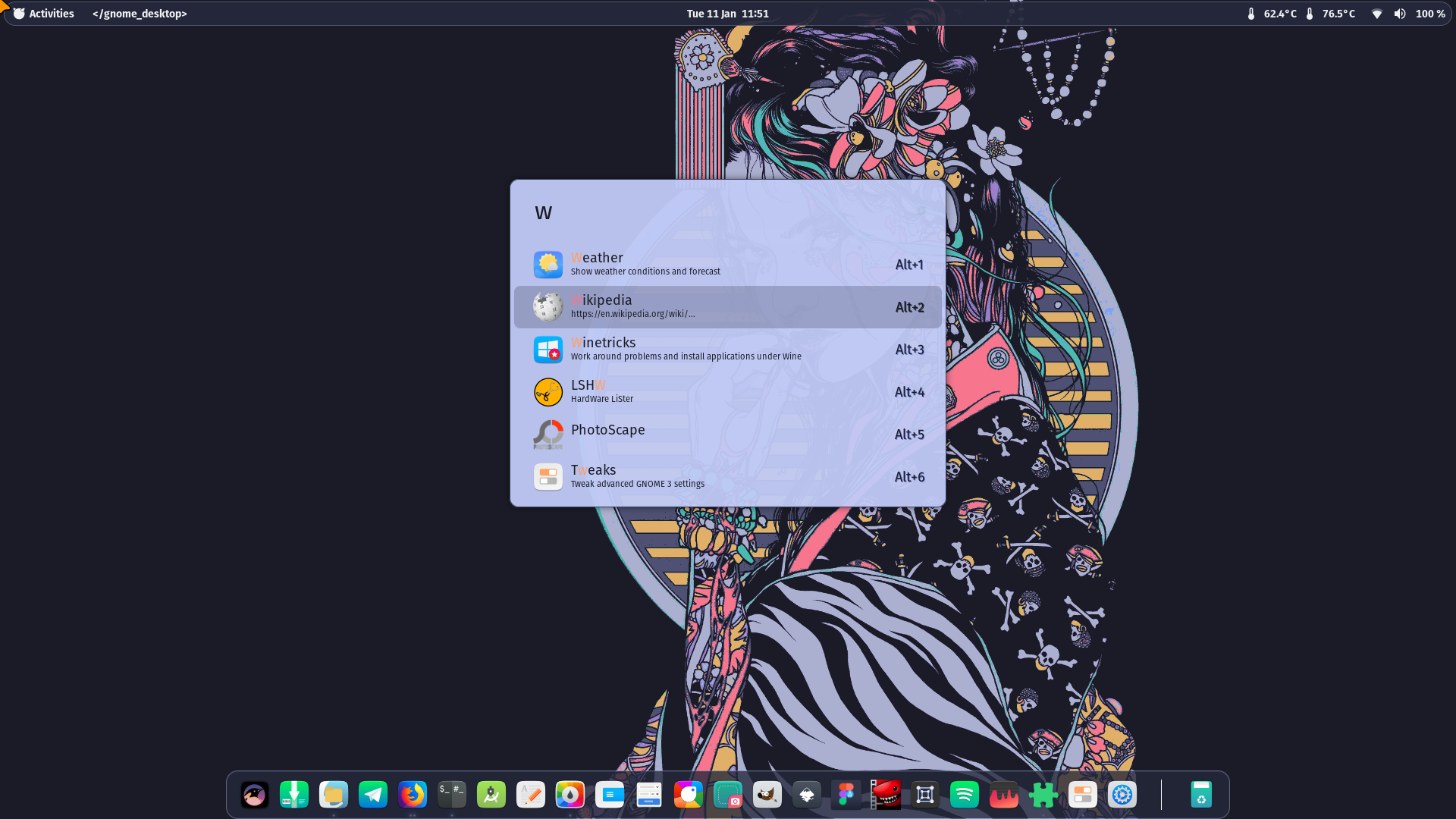The width and height of the screenshot is (1456, 819).
Task: Launch Tweaks from the dock
Action: point(1083,795)
